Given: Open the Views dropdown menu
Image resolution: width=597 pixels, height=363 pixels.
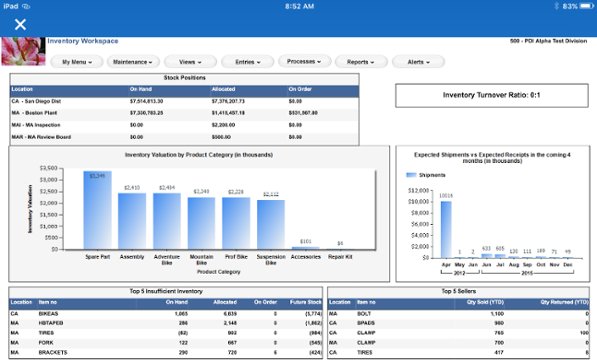Looking at the screenshot, I should [x=190, y=62].
